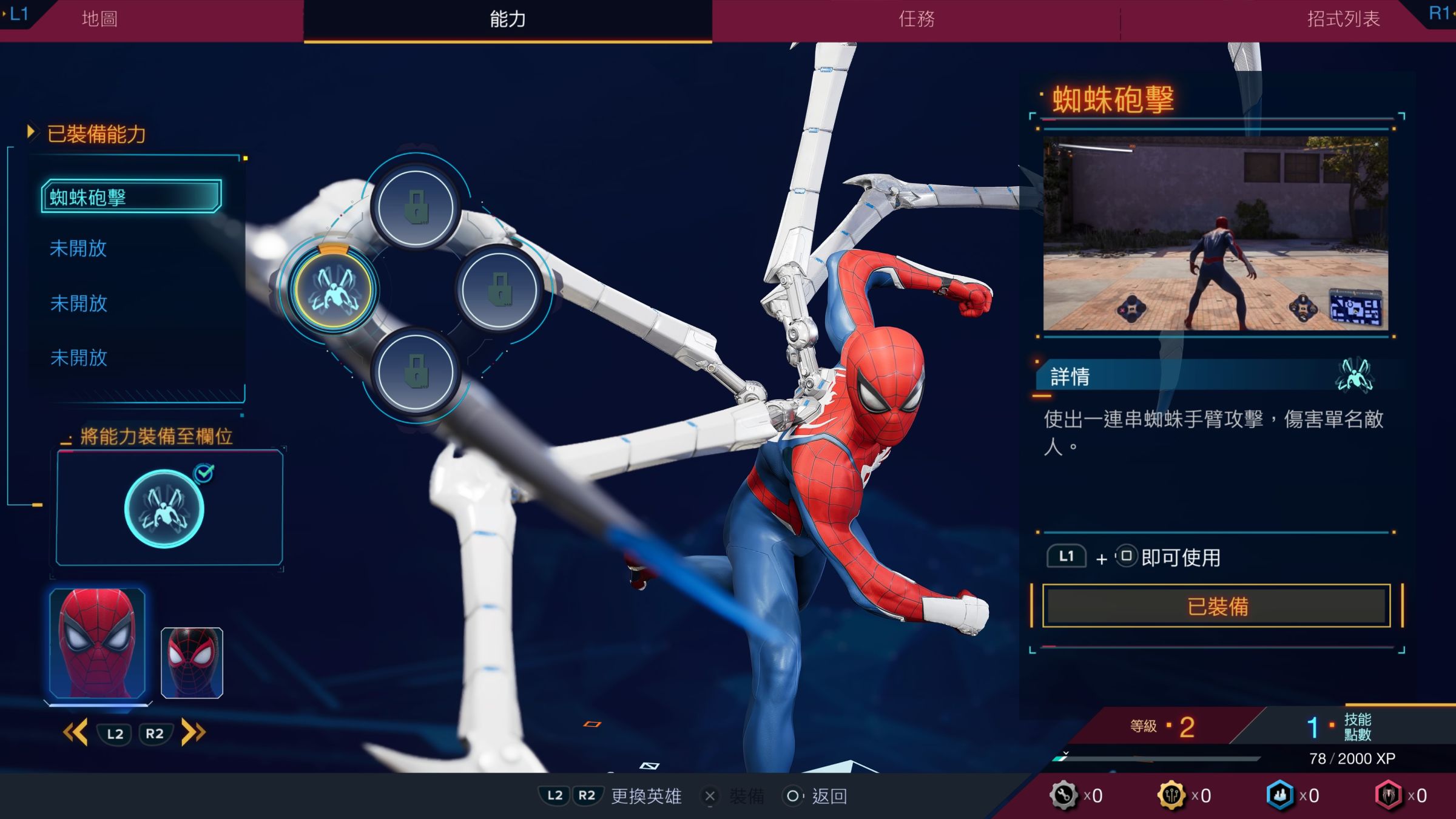Select the spider-arm ability in left wheel slot
The width and height of the screenshot is (1456, 819).
[x=333, y=289]
